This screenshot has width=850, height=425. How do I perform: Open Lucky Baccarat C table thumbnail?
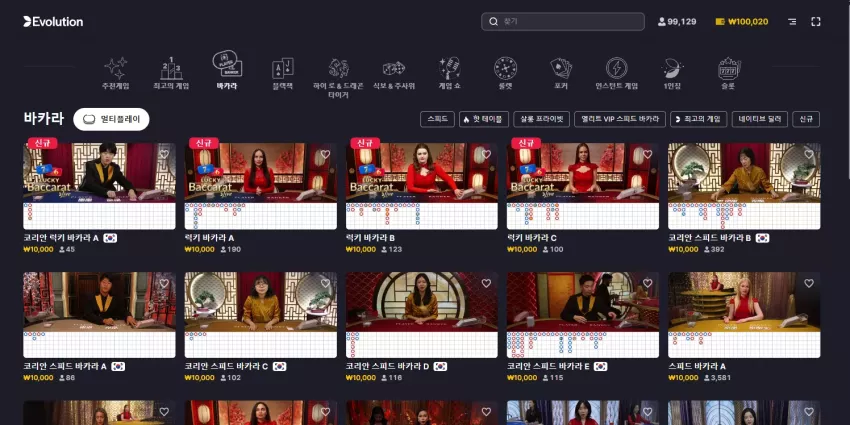point(583,173)
